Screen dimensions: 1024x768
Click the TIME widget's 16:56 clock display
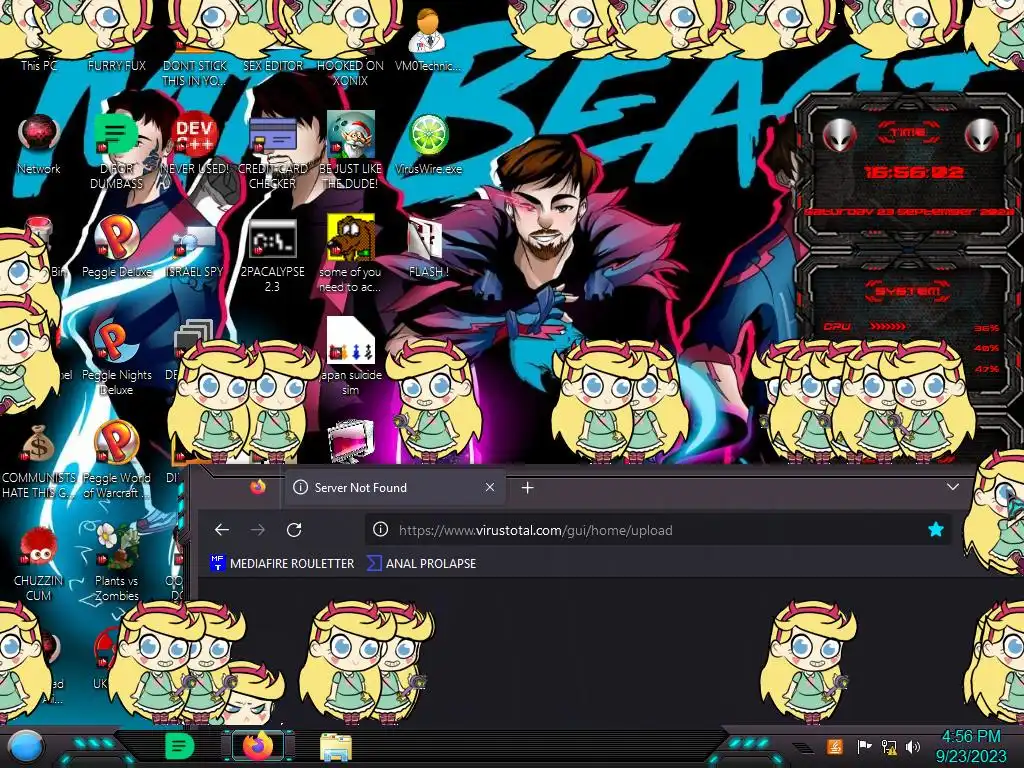coord(913,172)
